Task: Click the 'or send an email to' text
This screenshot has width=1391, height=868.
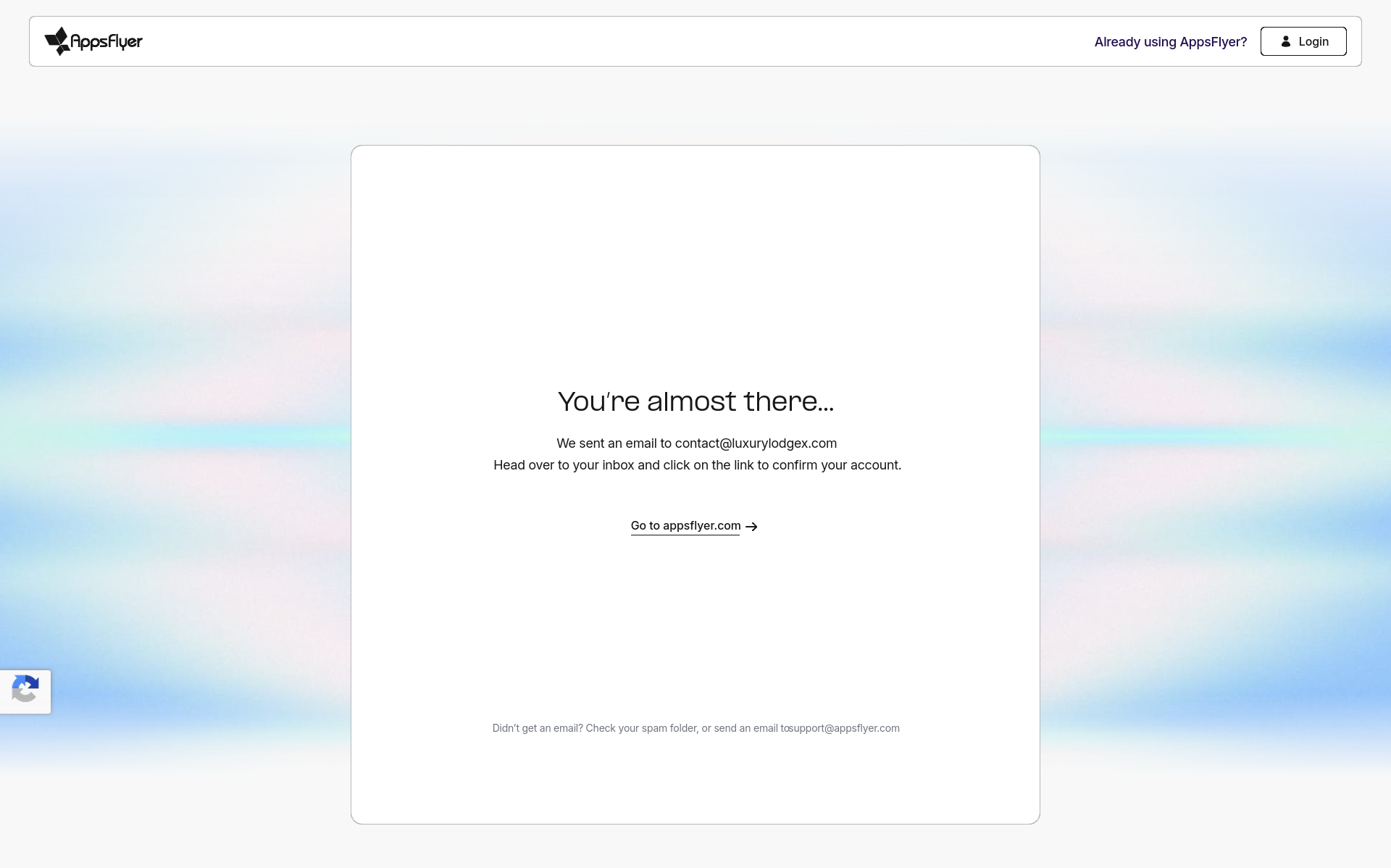Action: (745, 728)
